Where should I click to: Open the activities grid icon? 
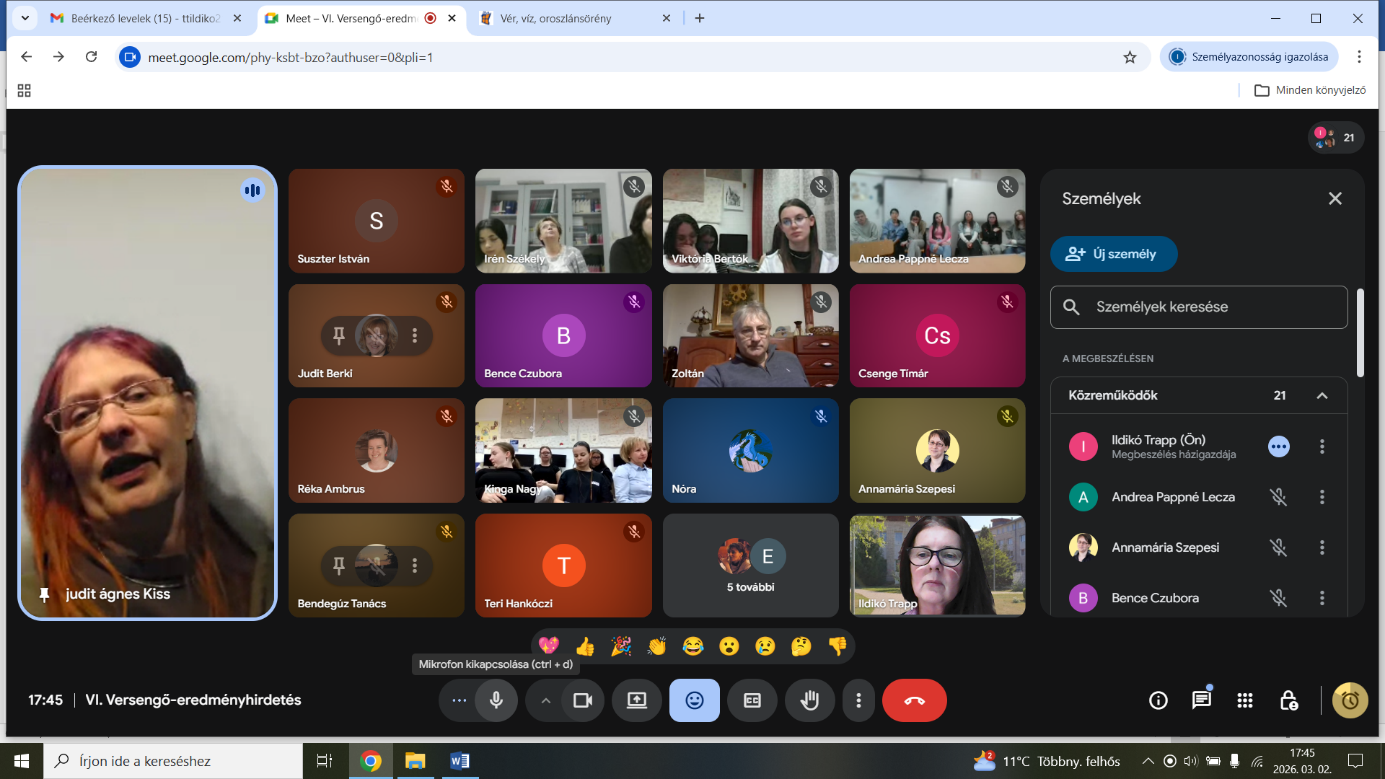click(x=1245, y=701)
